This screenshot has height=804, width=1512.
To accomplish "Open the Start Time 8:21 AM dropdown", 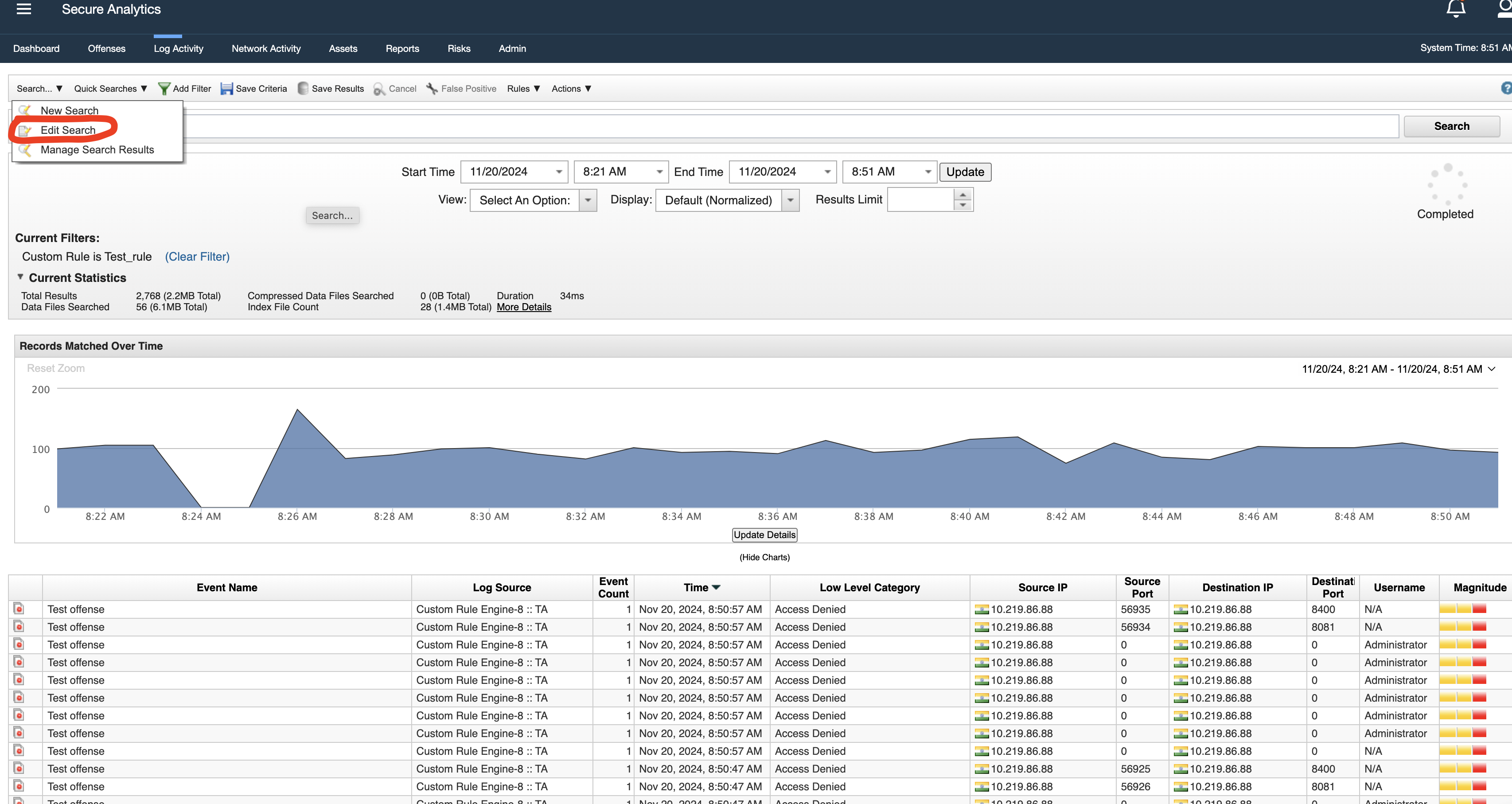I will coord(659,172).
